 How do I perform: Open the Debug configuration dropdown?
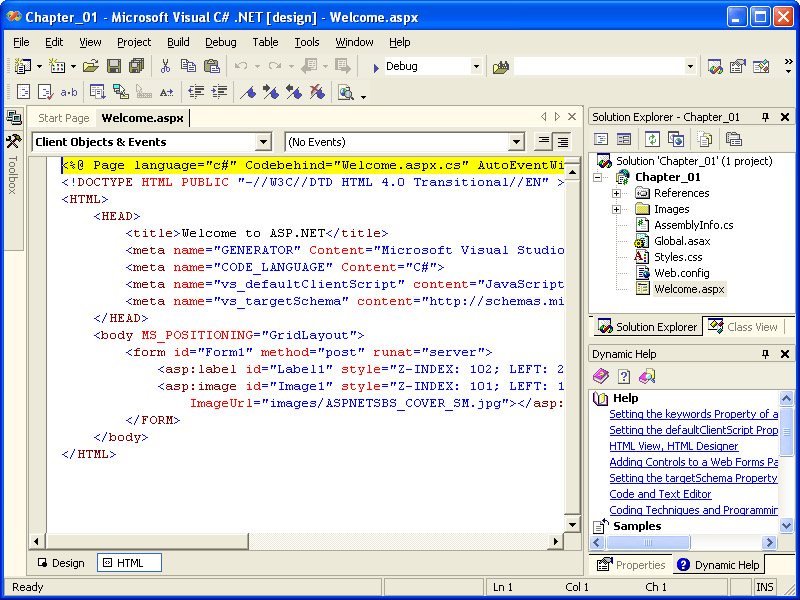click(x=476, y=66)
